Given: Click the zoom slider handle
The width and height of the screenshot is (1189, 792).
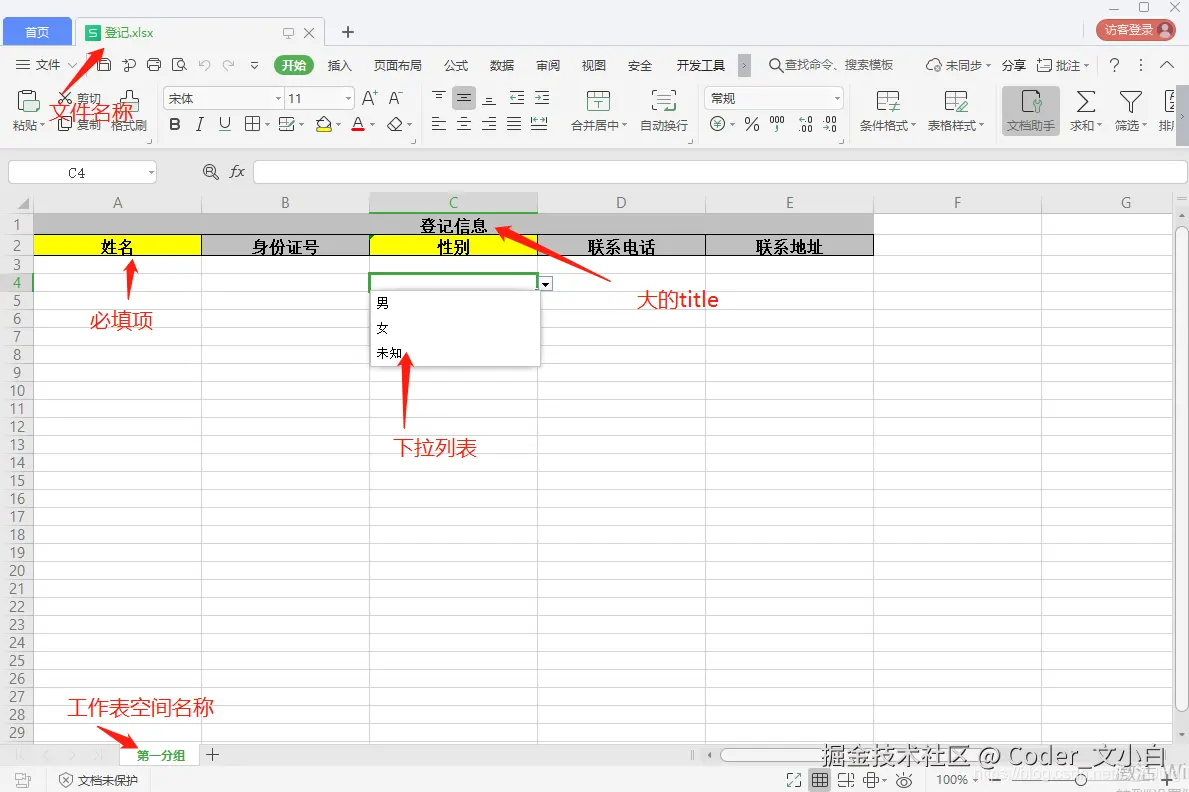Looking at the screenshot, I should tap(1081, 779).
